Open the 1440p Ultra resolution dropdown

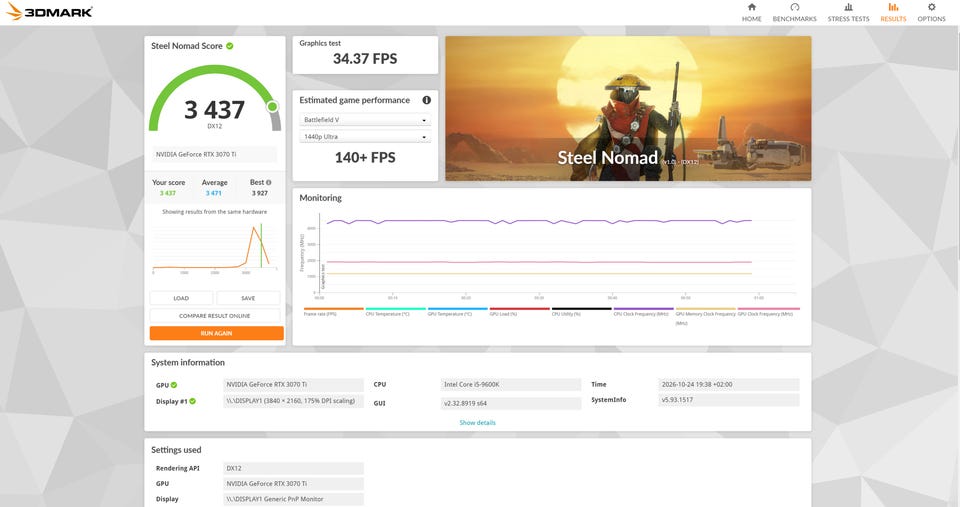(365, 137)
